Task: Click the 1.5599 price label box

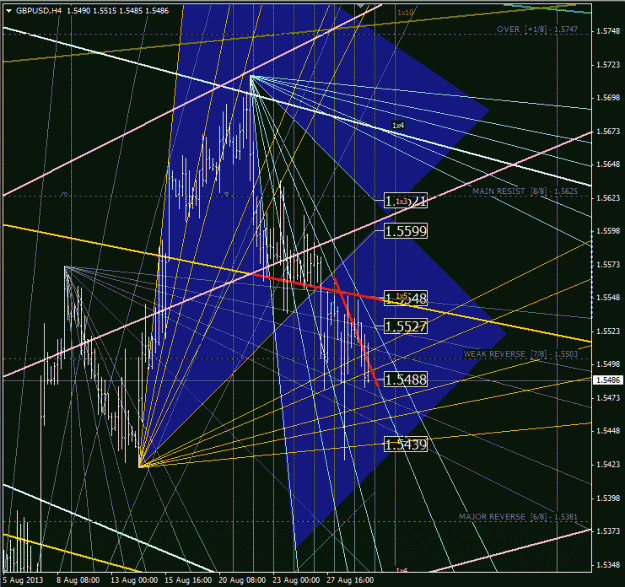Action: pyautogui.click(x=406, y=231)
